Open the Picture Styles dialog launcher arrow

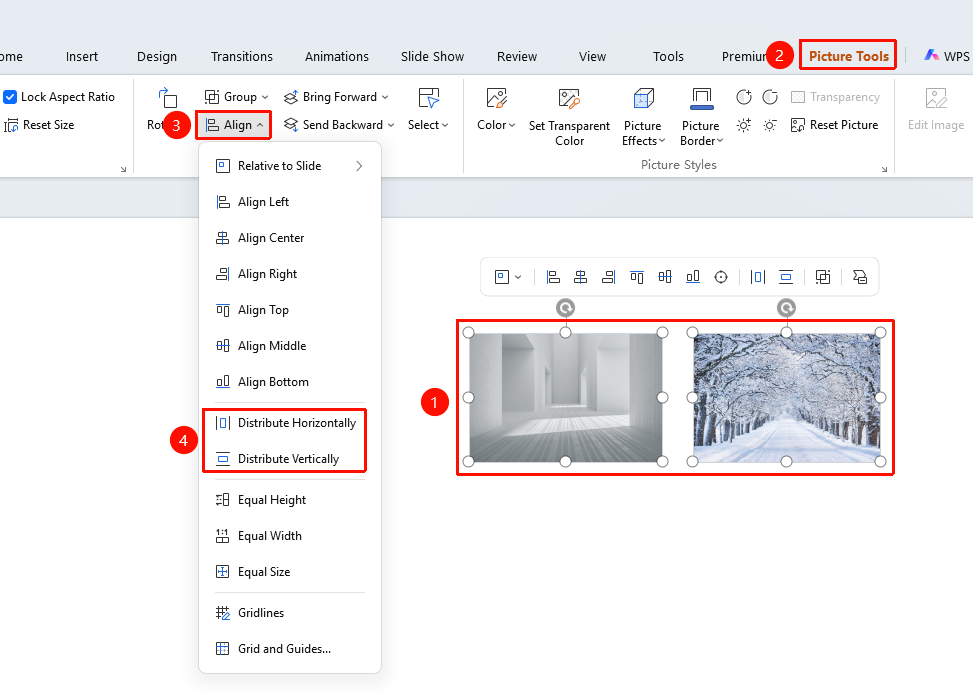884,169
